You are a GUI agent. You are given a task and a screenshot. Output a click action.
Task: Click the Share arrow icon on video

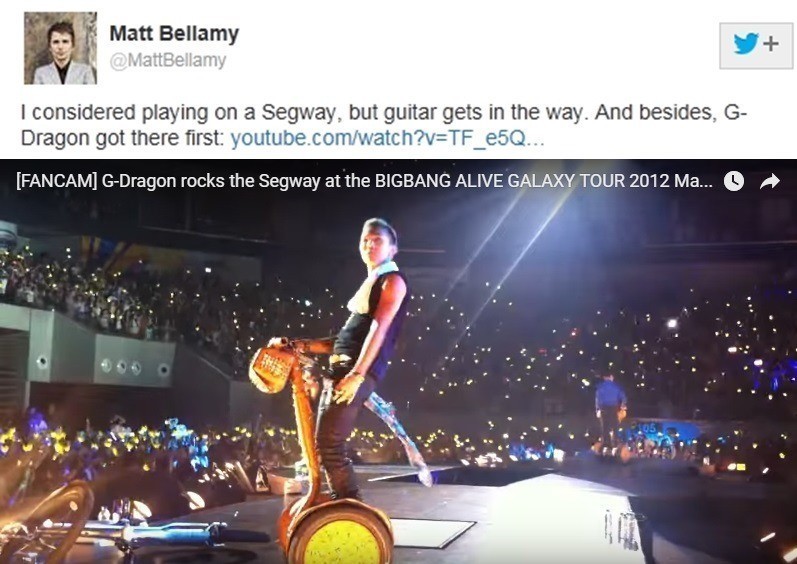[770, 181]
